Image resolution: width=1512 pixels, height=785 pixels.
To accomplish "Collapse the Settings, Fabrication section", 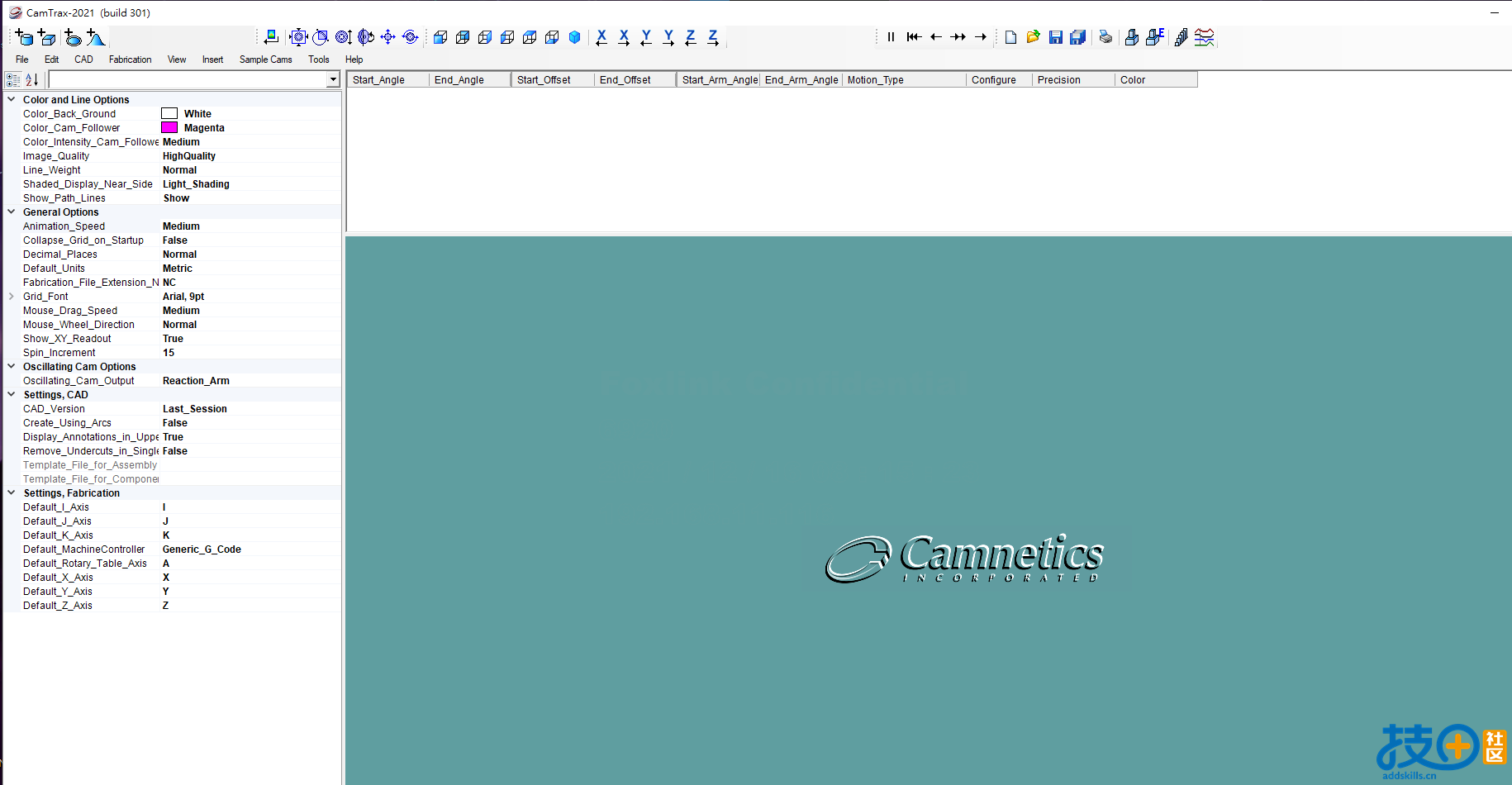I will tap(12, 492).
